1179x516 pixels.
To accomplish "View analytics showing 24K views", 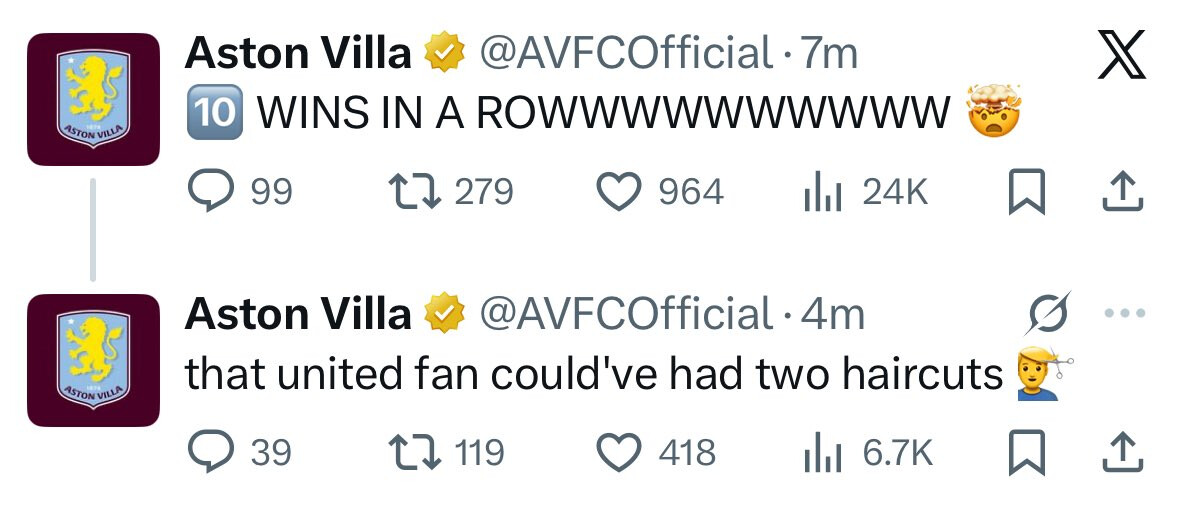I will 818,191.
